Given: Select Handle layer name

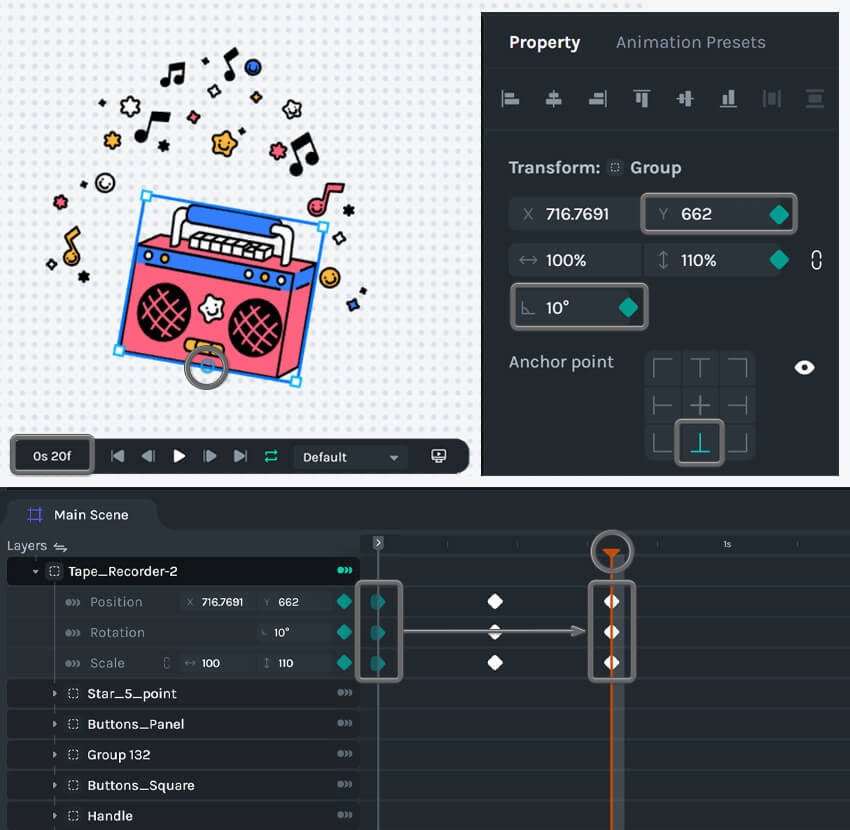Looking at the screenshot, I should 110,815.
